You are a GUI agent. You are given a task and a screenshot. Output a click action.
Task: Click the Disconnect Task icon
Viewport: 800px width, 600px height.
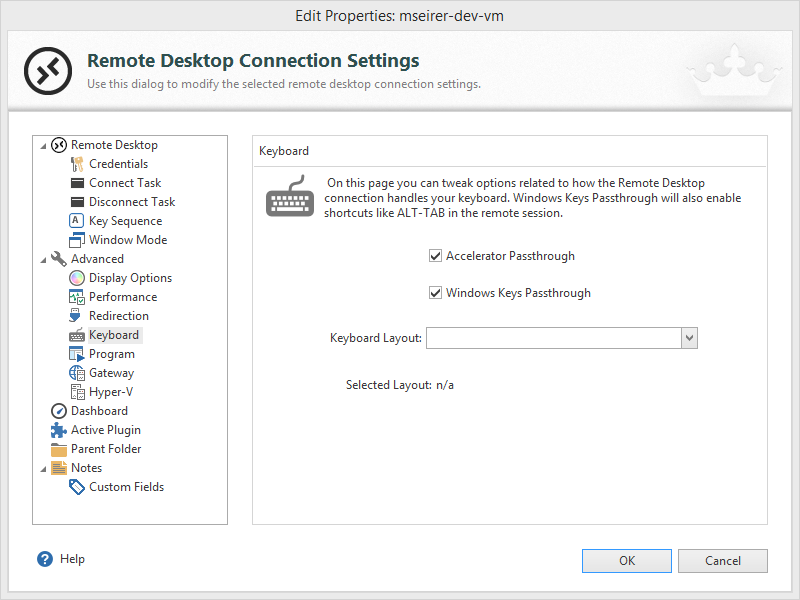(x=77, y=202)
